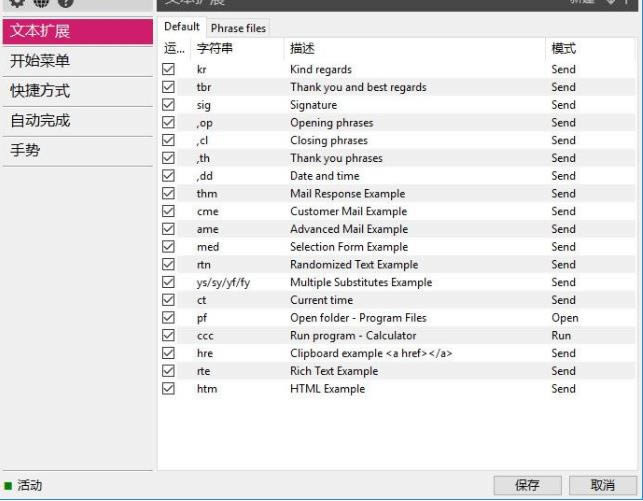Sort by the 描述 column header
643x501 pixels.
(x=305, y=48)
